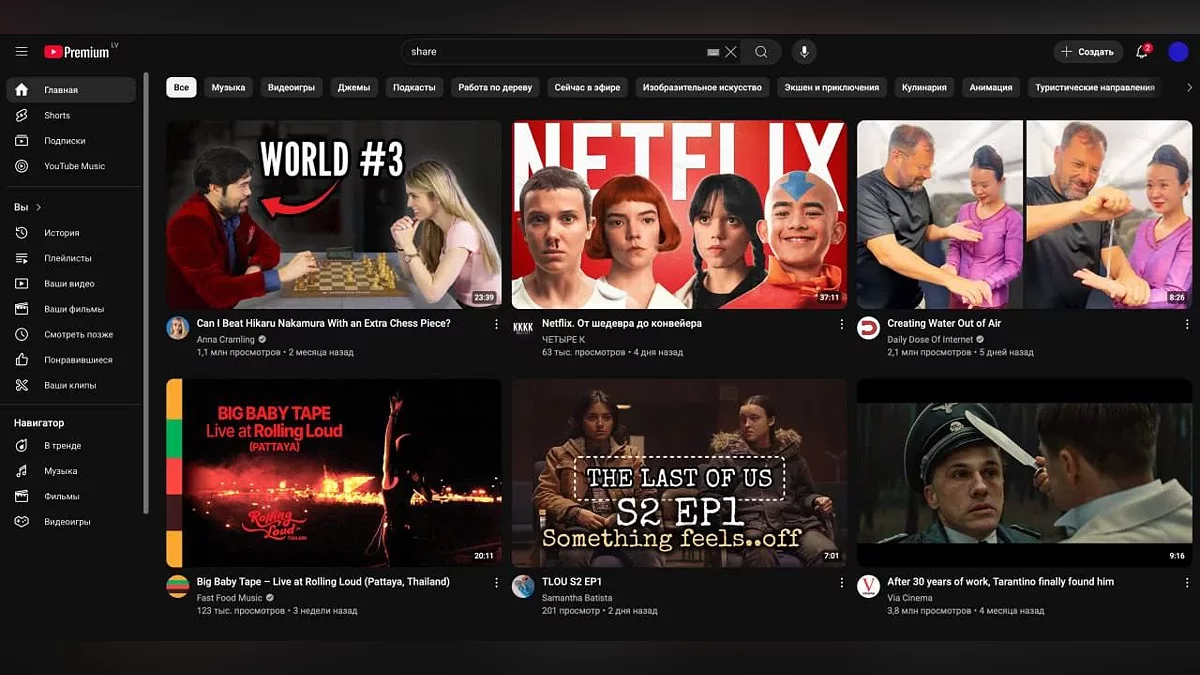Select the "Музыка" filter chip
This screenshot has height=675, width=1200.
[x=228, y=88]
